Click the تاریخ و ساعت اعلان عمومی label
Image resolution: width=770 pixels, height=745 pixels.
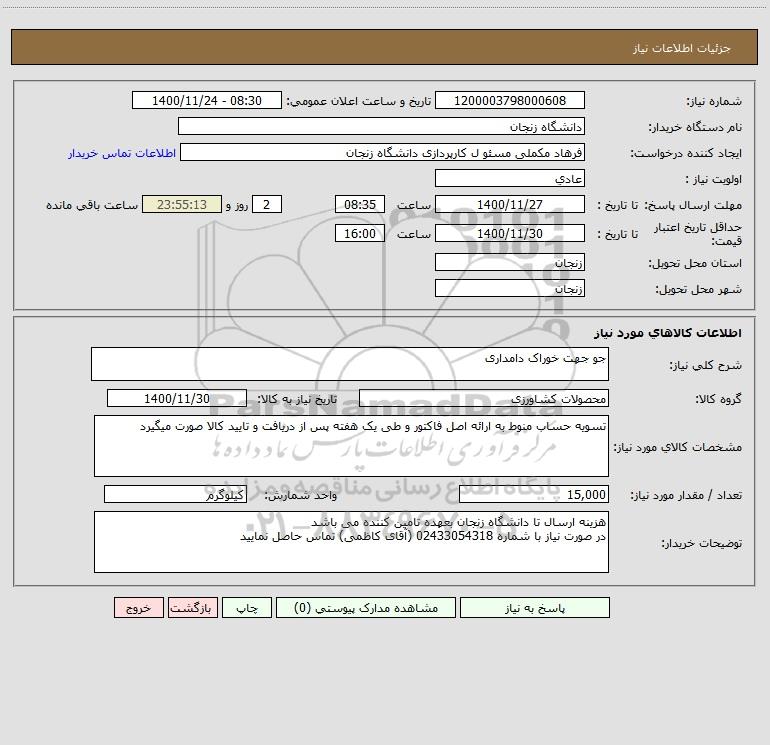[x=359, y=101]
